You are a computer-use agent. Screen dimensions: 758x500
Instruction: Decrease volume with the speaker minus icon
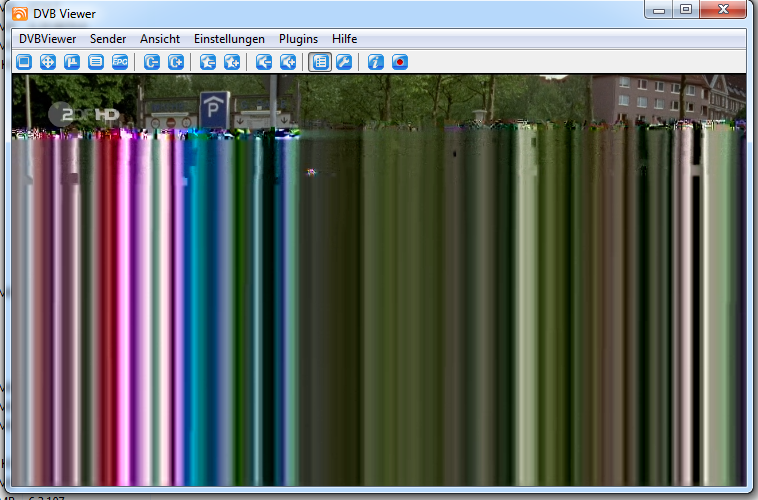[264, 62]
